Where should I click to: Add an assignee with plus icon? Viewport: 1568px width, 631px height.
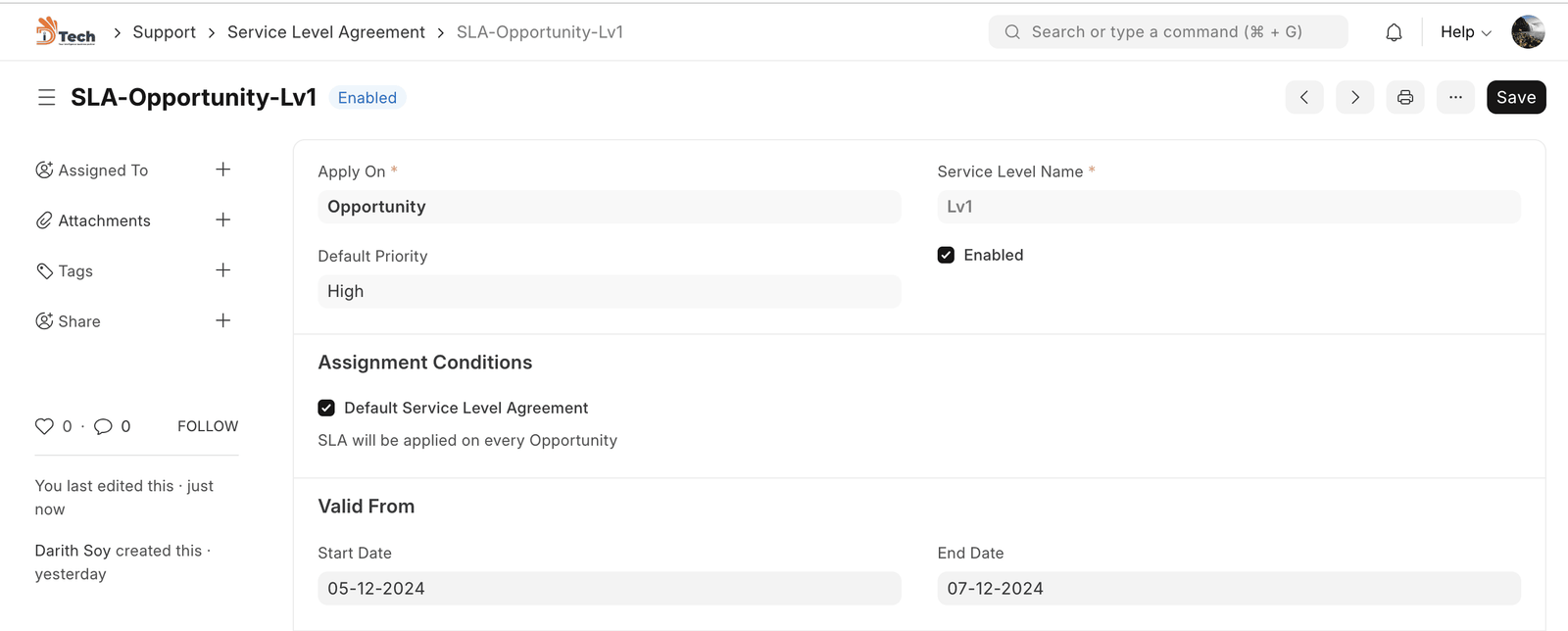(223, 170)
